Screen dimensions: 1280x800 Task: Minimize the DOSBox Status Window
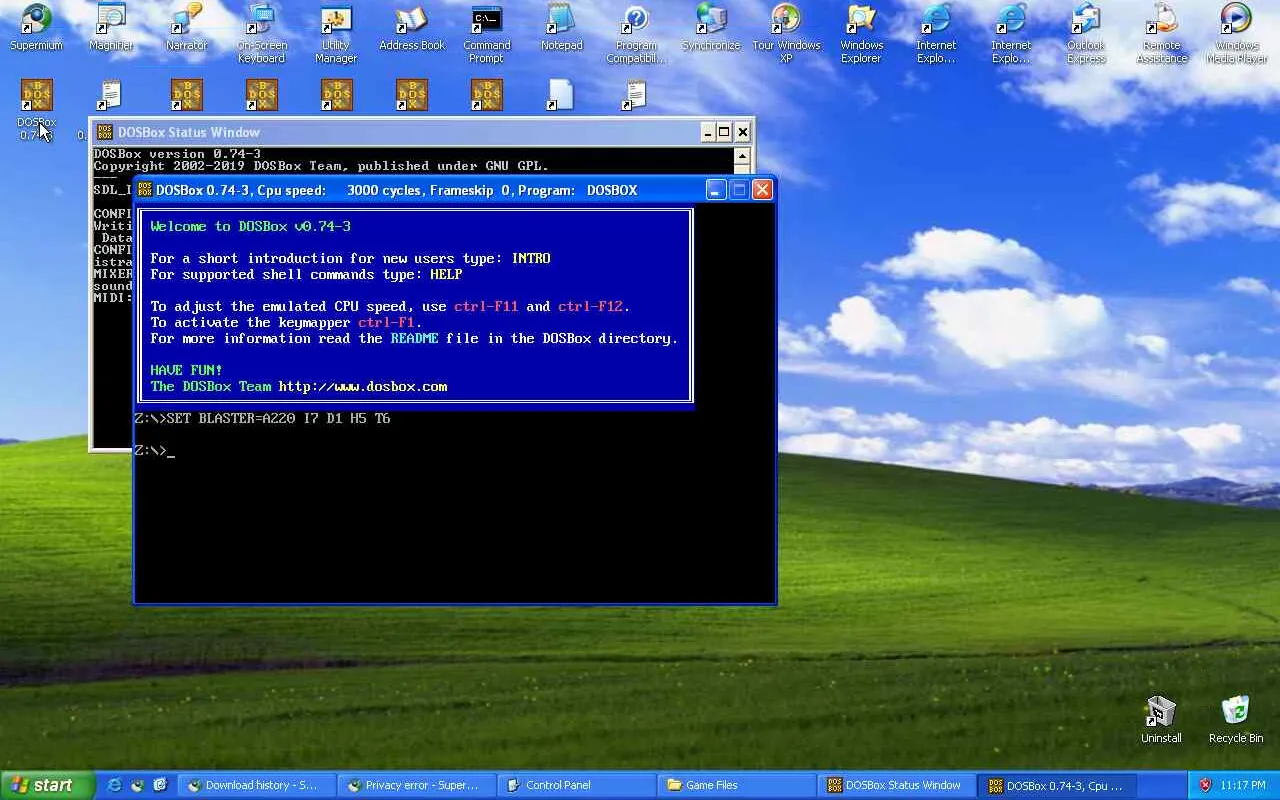[708, 132]
